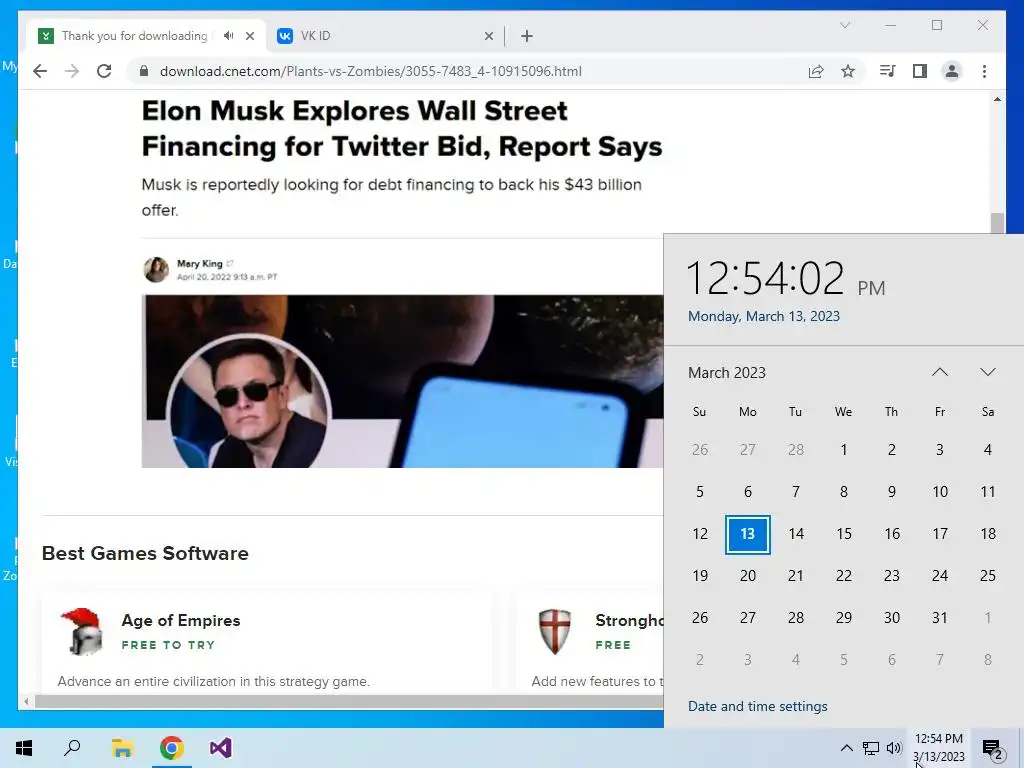Select March 31 in the calendar
The width and height of the screenshot is (1024, 768).
(x=940, y=618)
